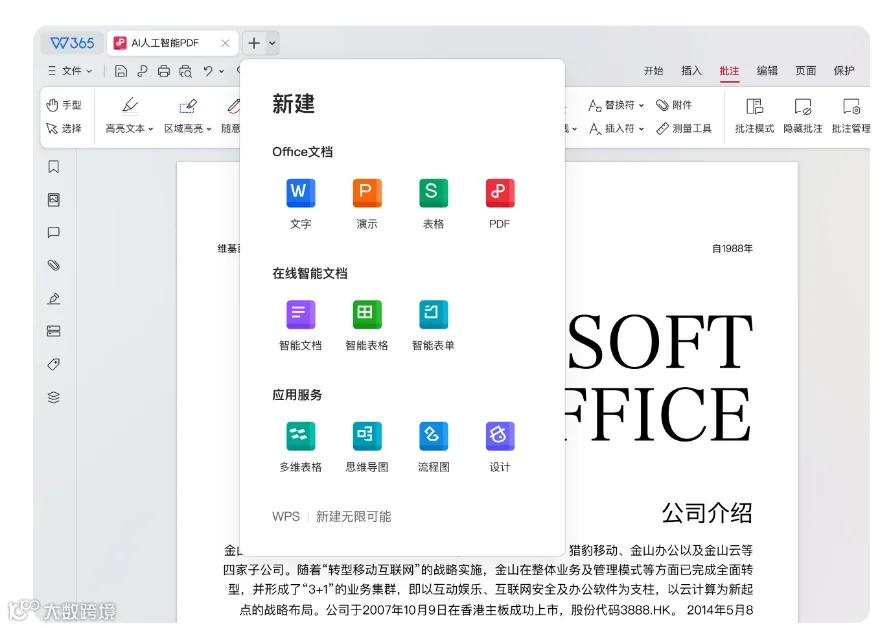Click the W365 home logo

[72, 43]
